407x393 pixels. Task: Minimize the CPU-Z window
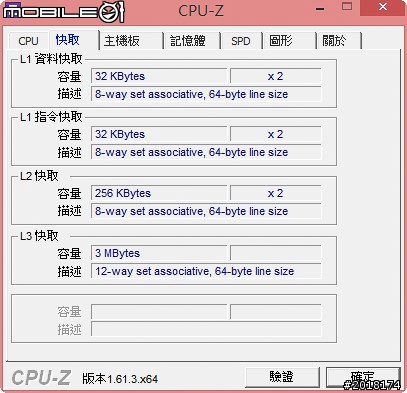point(320,8)
